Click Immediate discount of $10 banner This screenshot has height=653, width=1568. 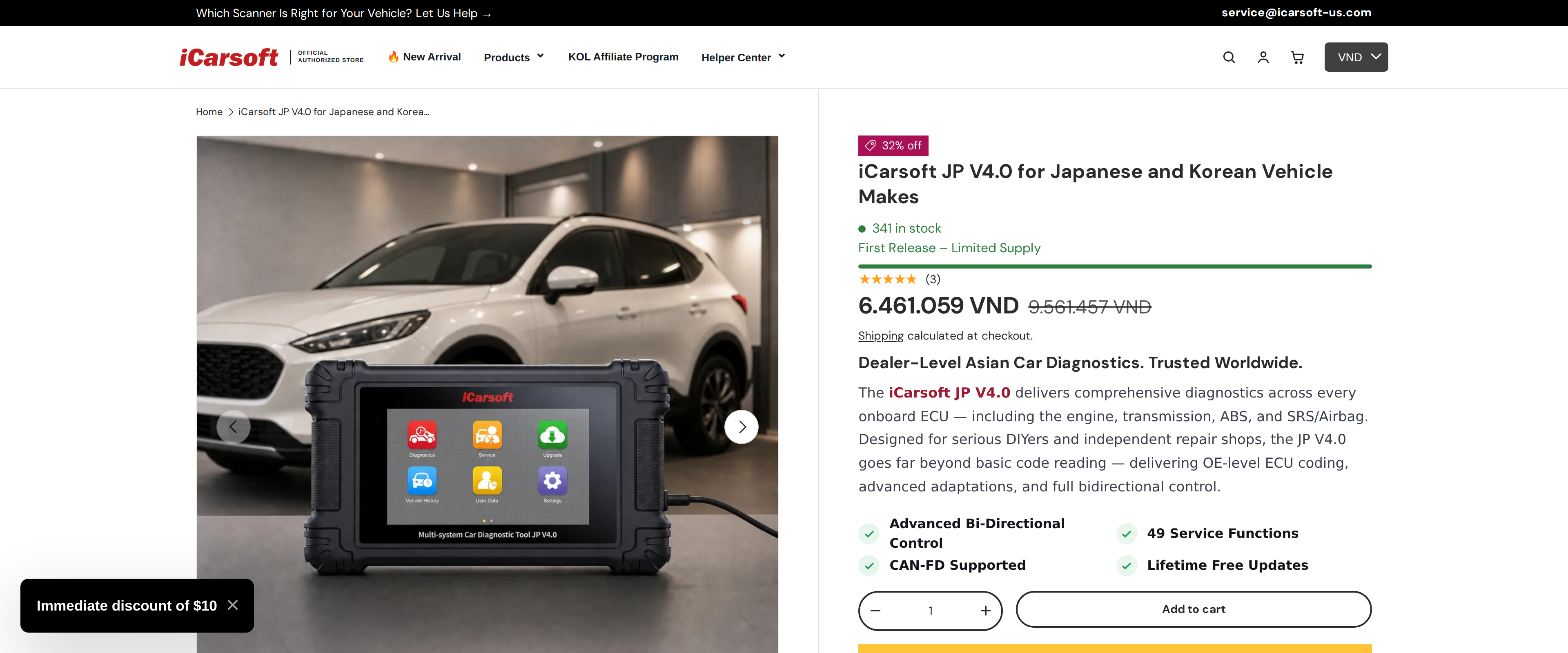pos(127,606)
